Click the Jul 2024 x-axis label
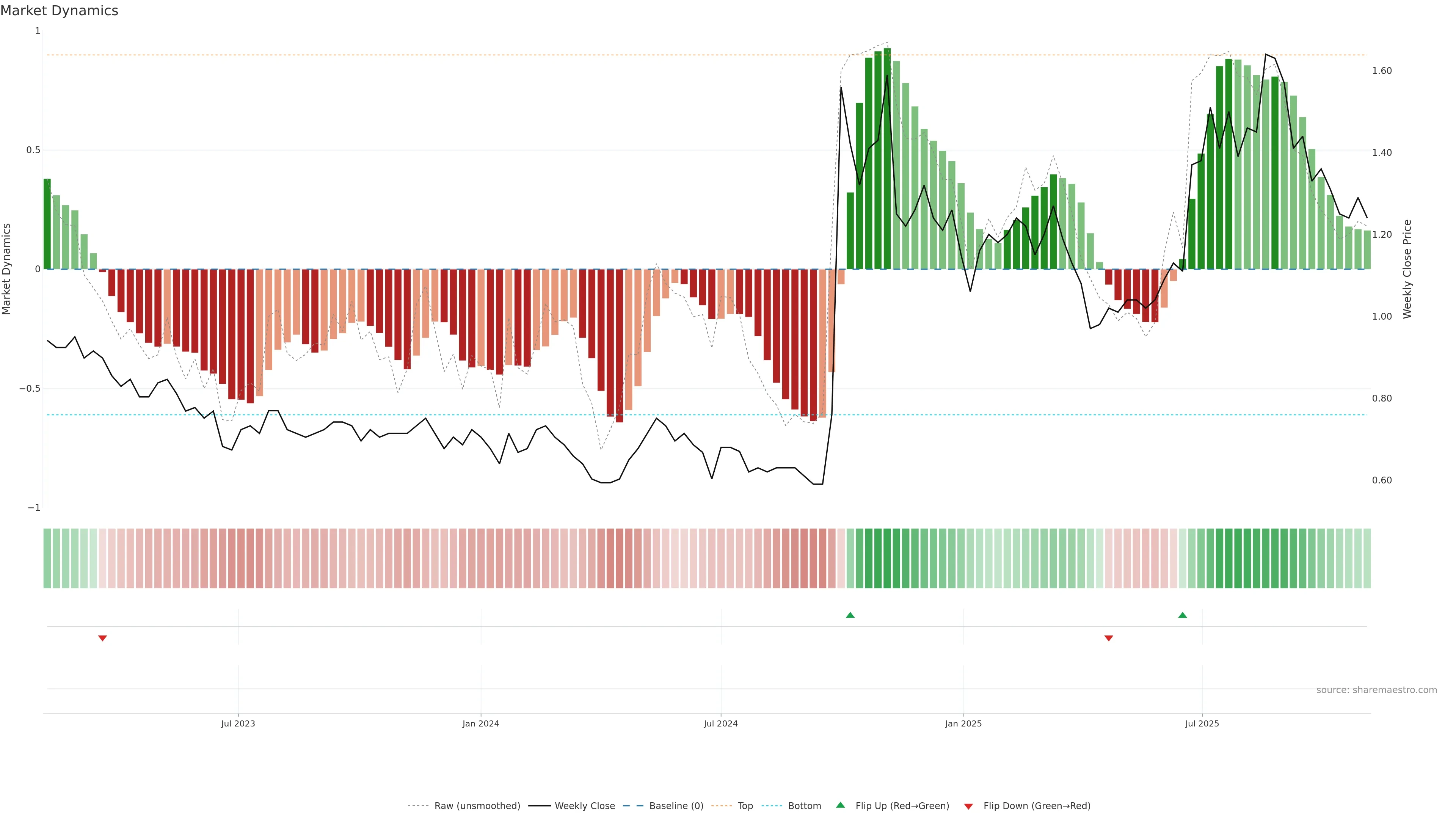 point(721,723)
